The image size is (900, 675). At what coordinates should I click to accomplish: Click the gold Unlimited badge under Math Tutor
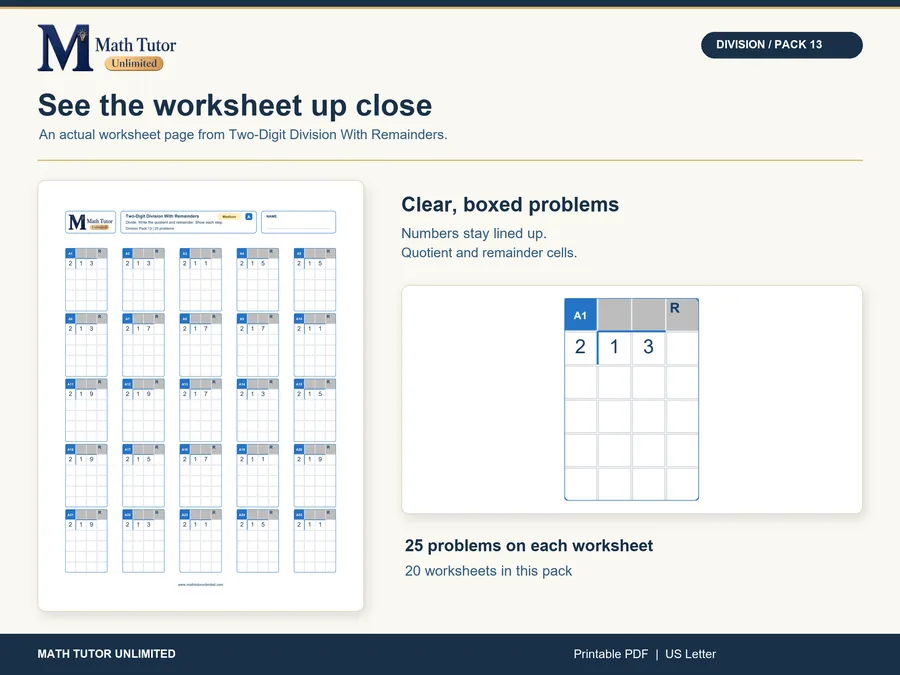click(134, 63)
